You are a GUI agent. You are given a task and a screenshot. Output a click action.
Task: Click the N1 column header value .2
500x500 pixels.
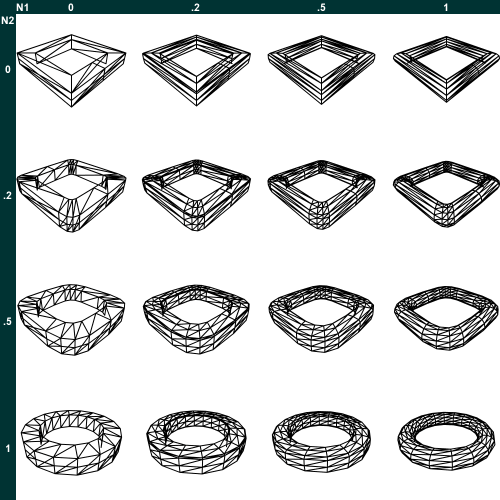click(x=195, y=7)
